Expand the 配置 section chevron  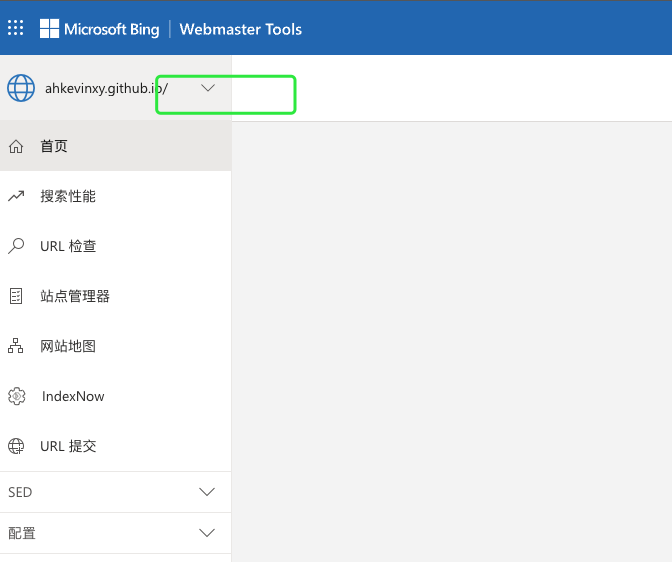(207, 533)
